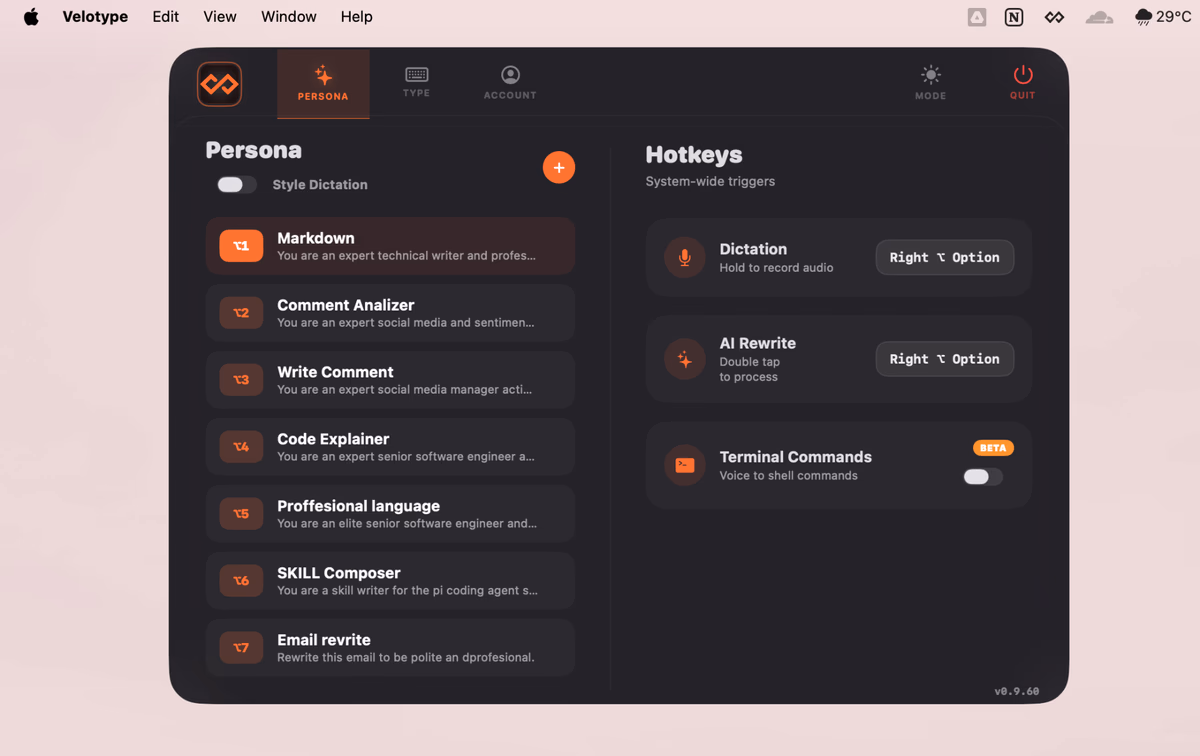Select the Comment Analizer persona title
Viewport: 1200px width, 756px height.
[x=346, y=305]
